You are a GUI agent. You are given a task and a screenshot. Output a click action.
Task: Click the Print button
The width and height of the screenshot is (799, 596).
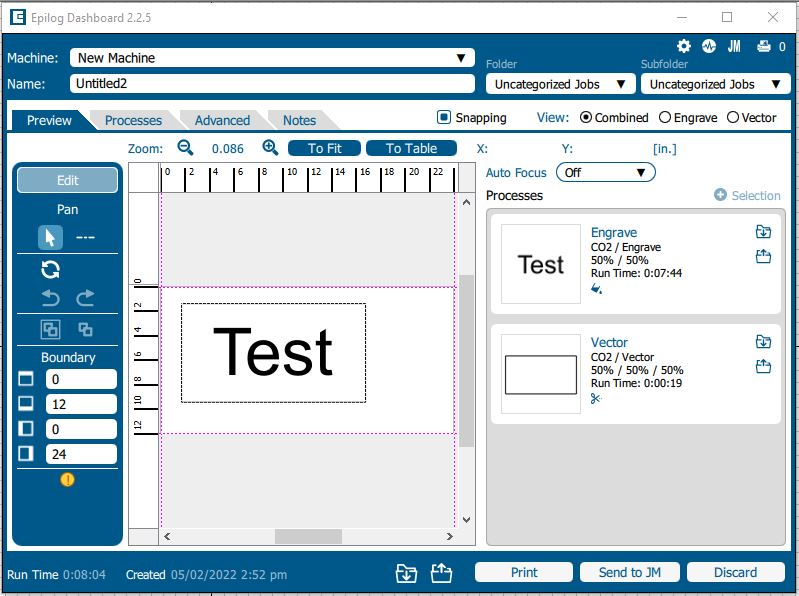pos(524,572)
